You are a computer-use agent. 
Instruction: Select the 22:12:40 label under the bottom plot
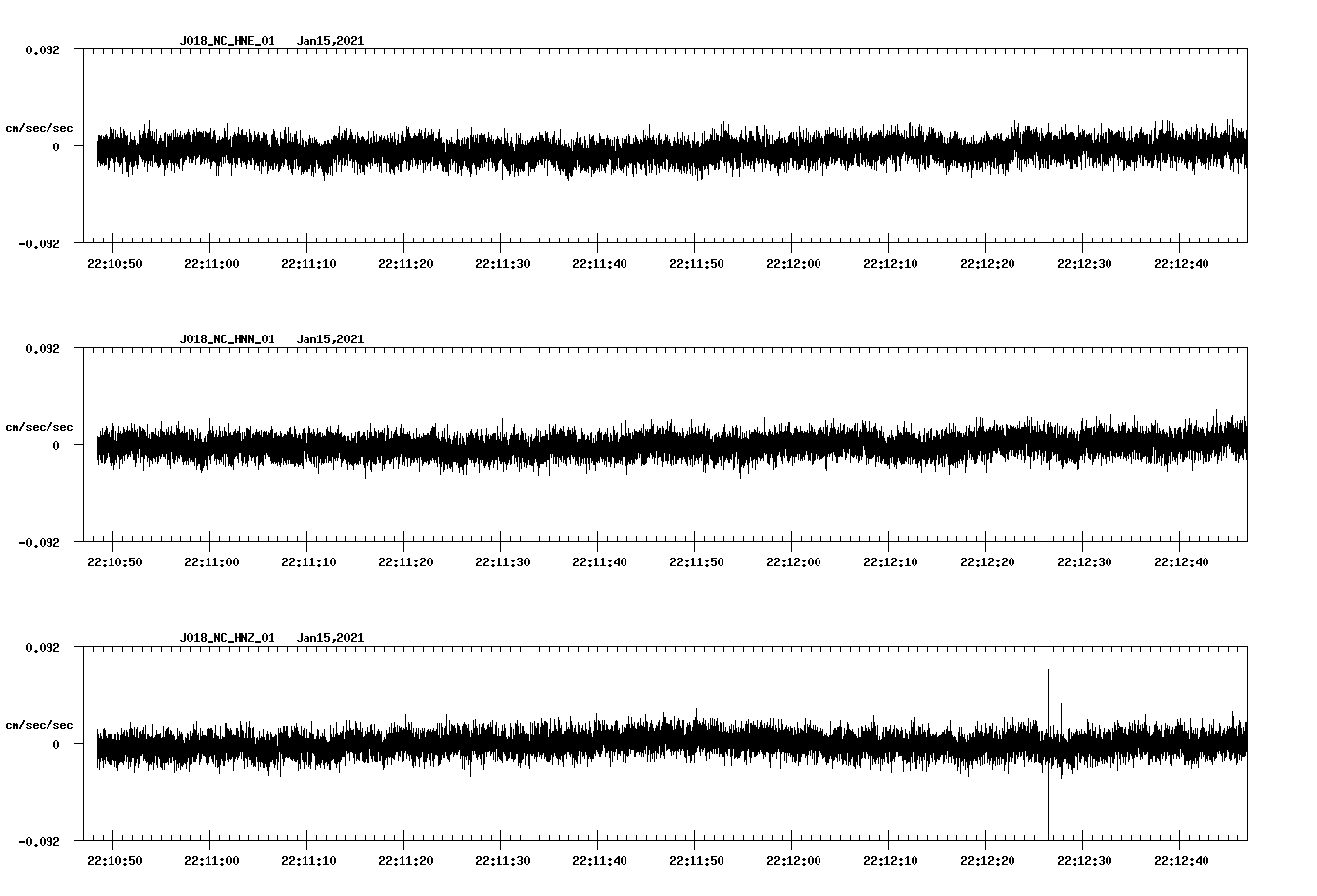1181,858
